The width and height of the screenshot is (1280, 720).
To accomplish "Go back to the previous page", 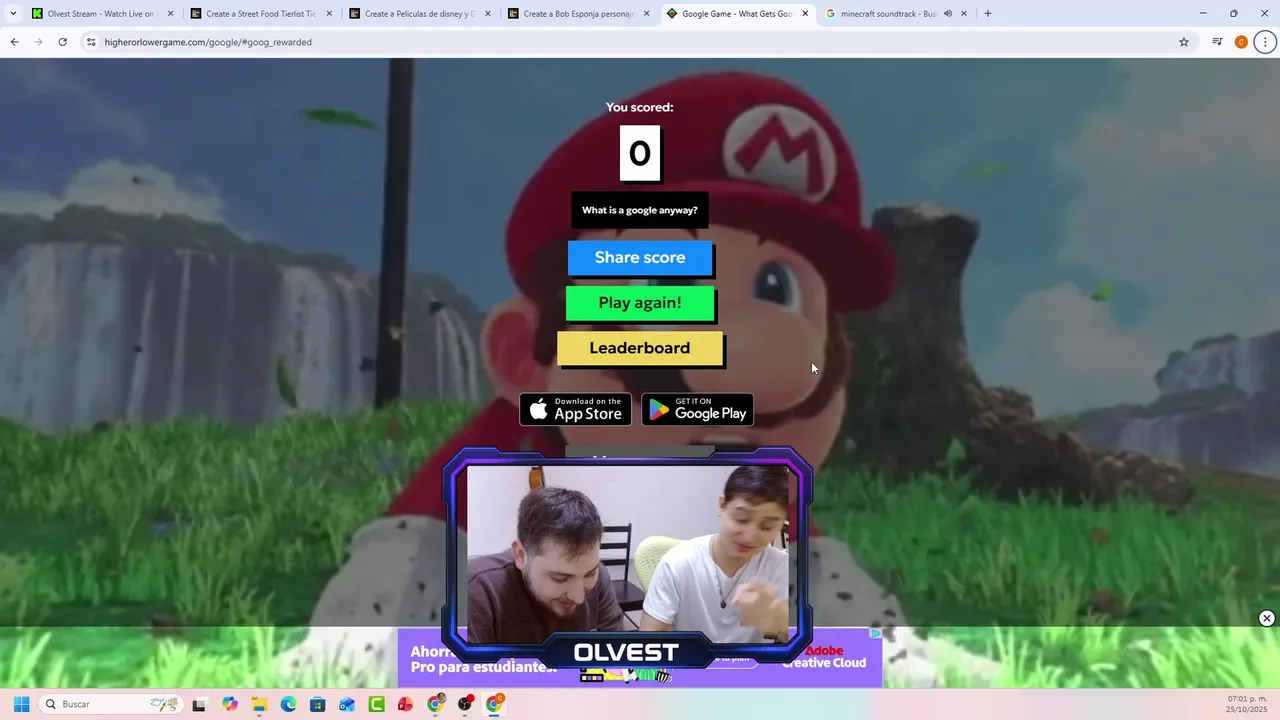I will [x=14, y=42].
